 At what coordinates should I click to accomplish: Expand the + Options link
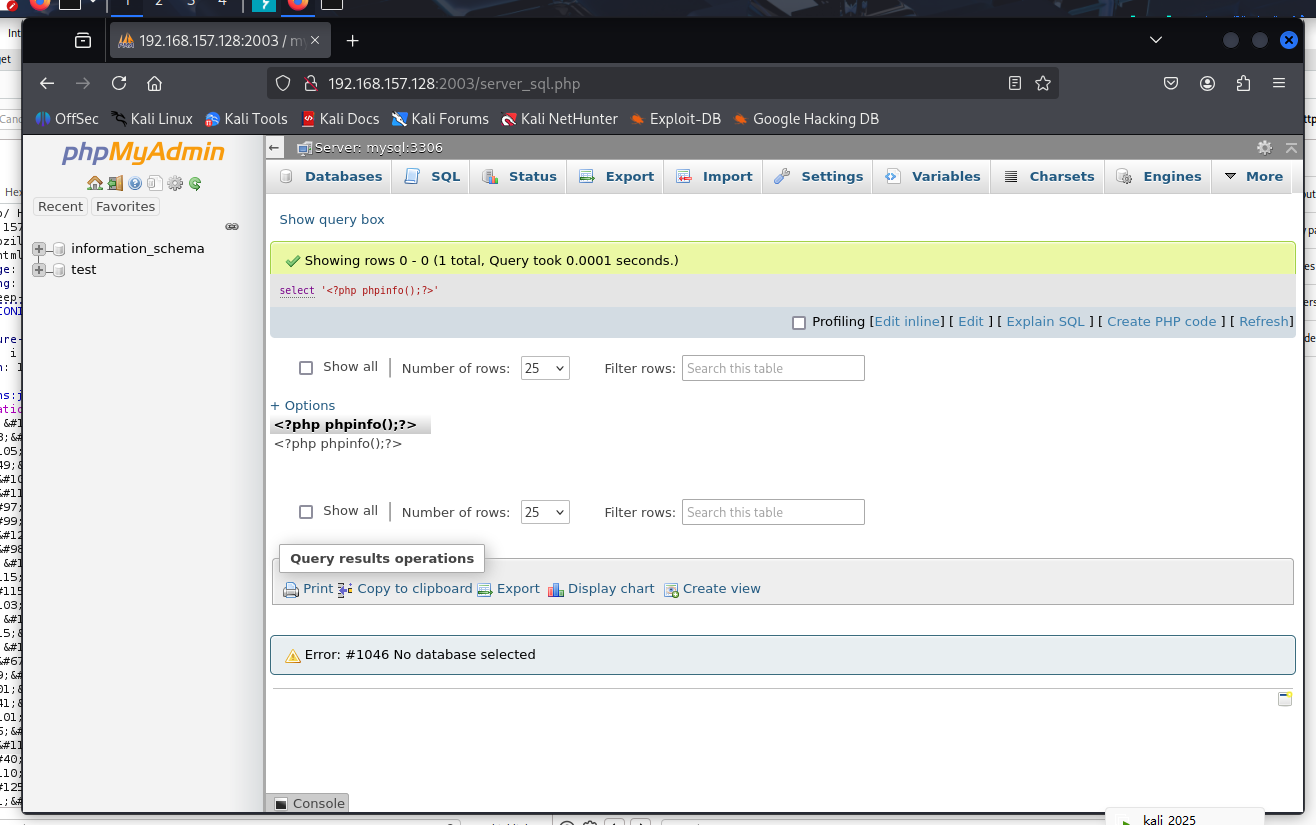[303, 405]
